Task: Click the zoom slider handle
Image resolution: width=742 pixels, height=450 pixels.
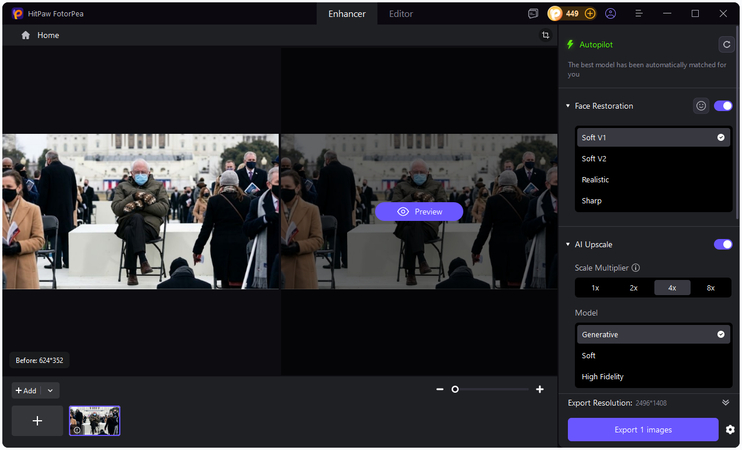Action: click(455, 389)
